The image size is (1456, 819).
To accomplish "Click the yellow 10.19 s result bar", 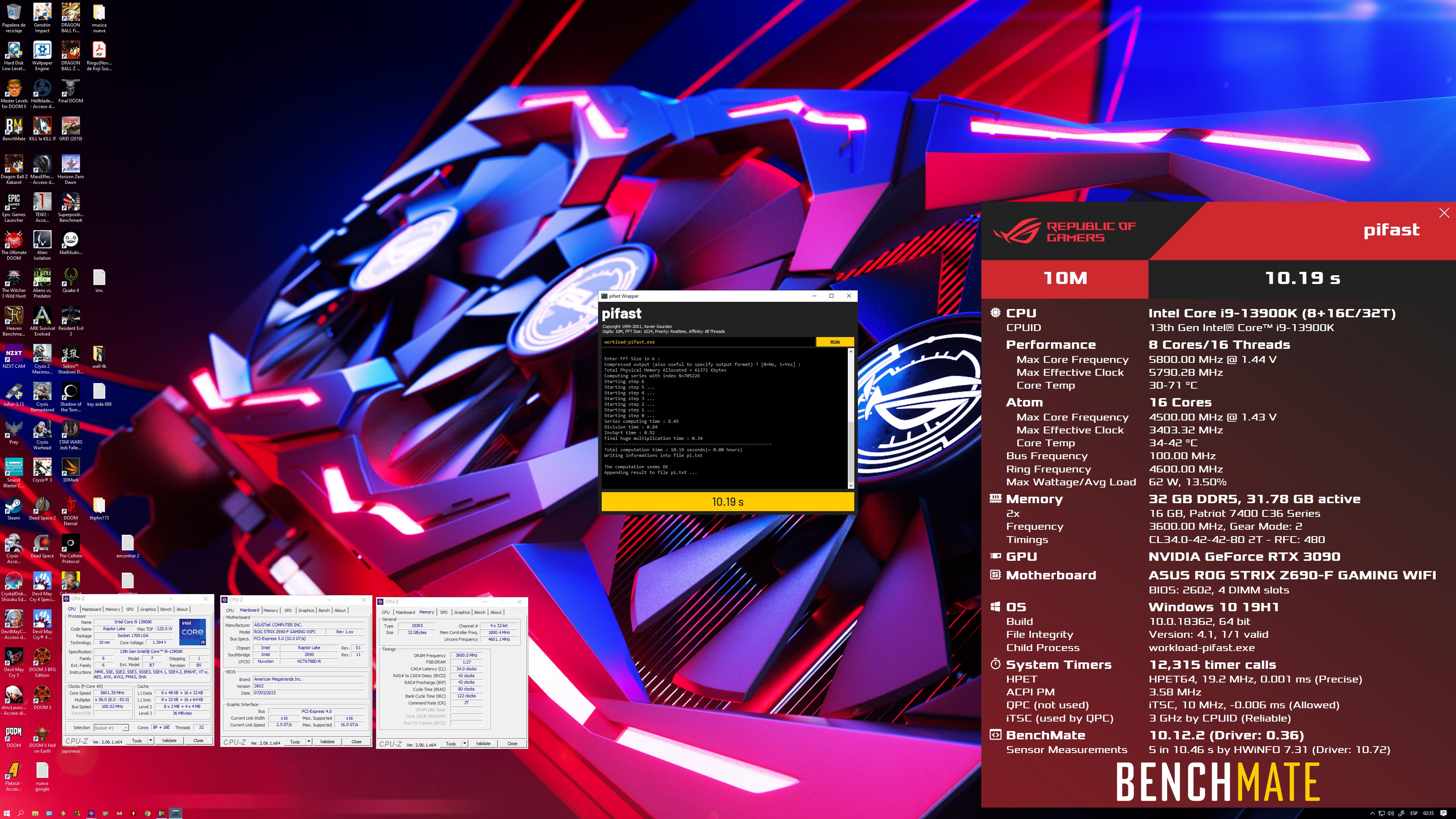I will click(x=728, y=502).
